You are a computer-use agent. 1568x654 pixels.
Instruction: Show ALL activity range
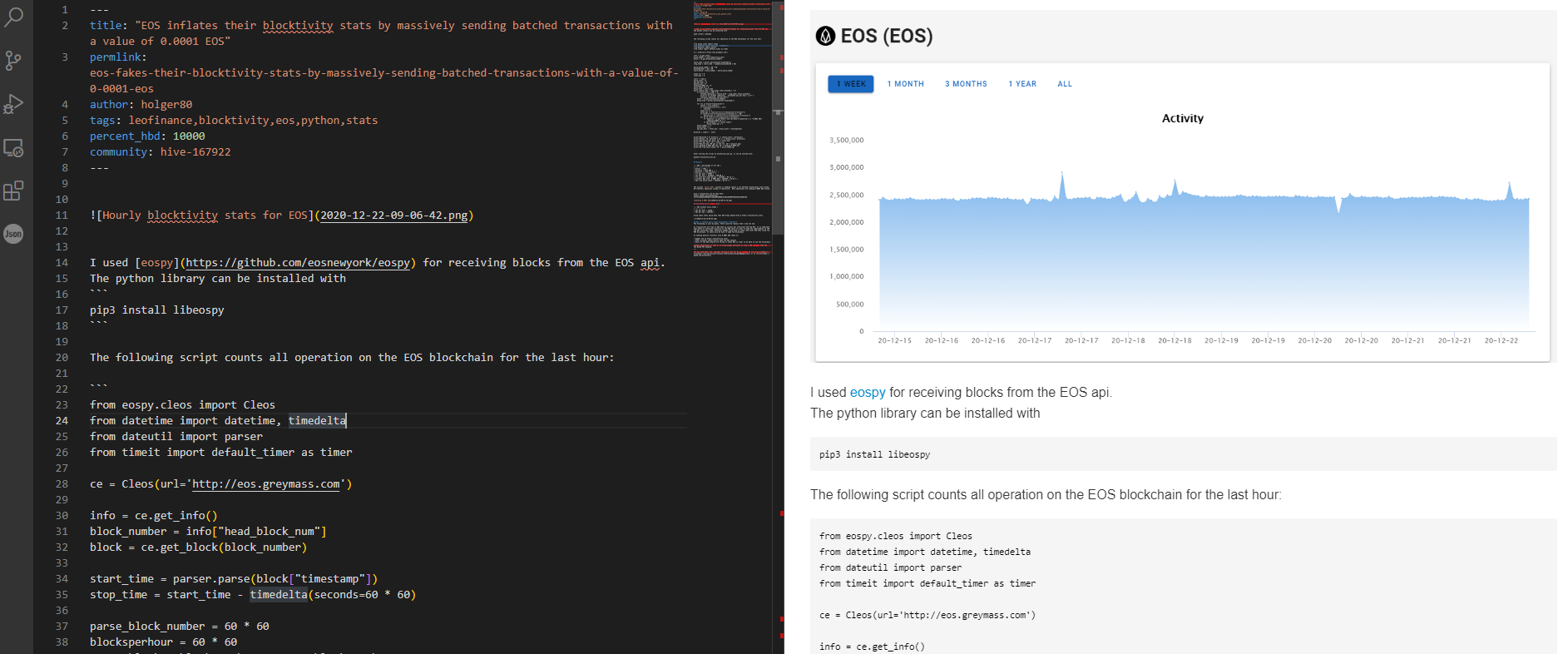tap(1065, 84)
